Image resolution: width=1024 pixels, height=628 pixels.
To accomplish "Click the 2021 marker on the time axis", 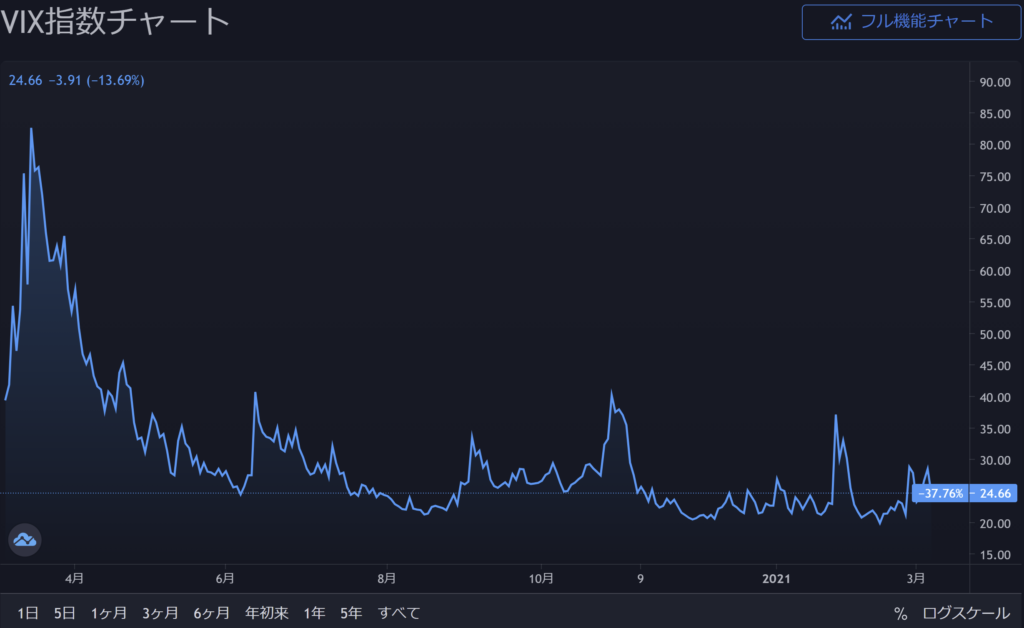I will (x=776, y=578).
